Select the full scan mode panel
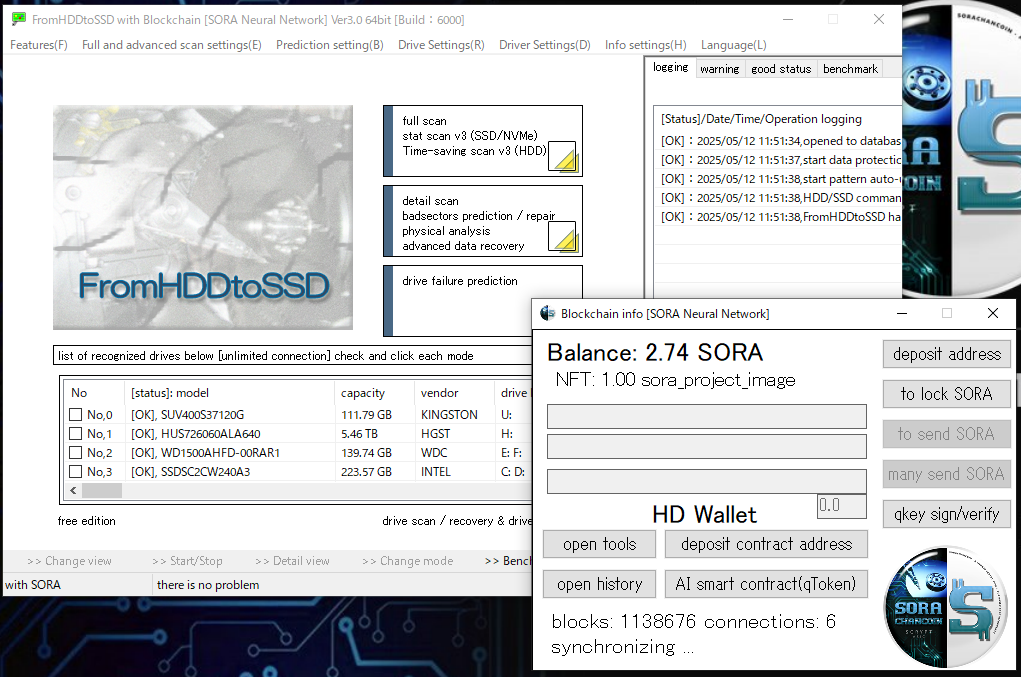Screen dimensions: 1021x677 pos(483,141)
